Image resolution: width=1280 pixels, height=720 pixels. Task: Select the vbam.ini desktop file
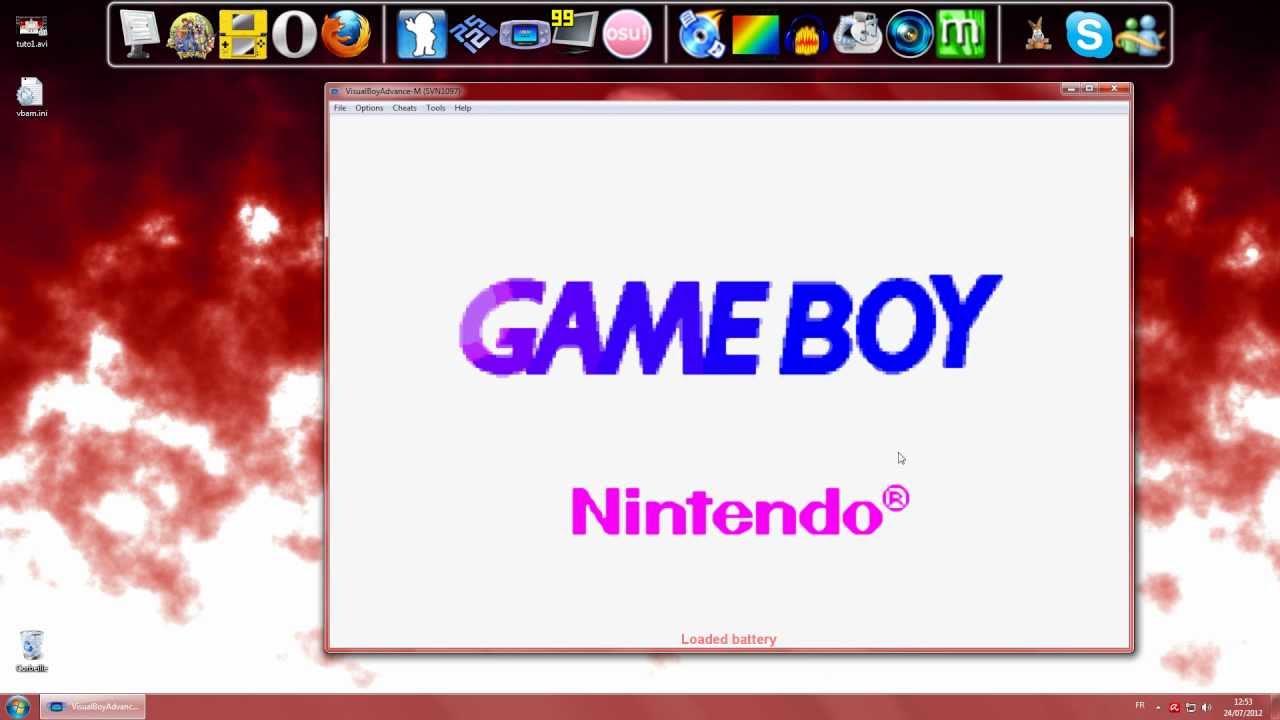point(31,98)
